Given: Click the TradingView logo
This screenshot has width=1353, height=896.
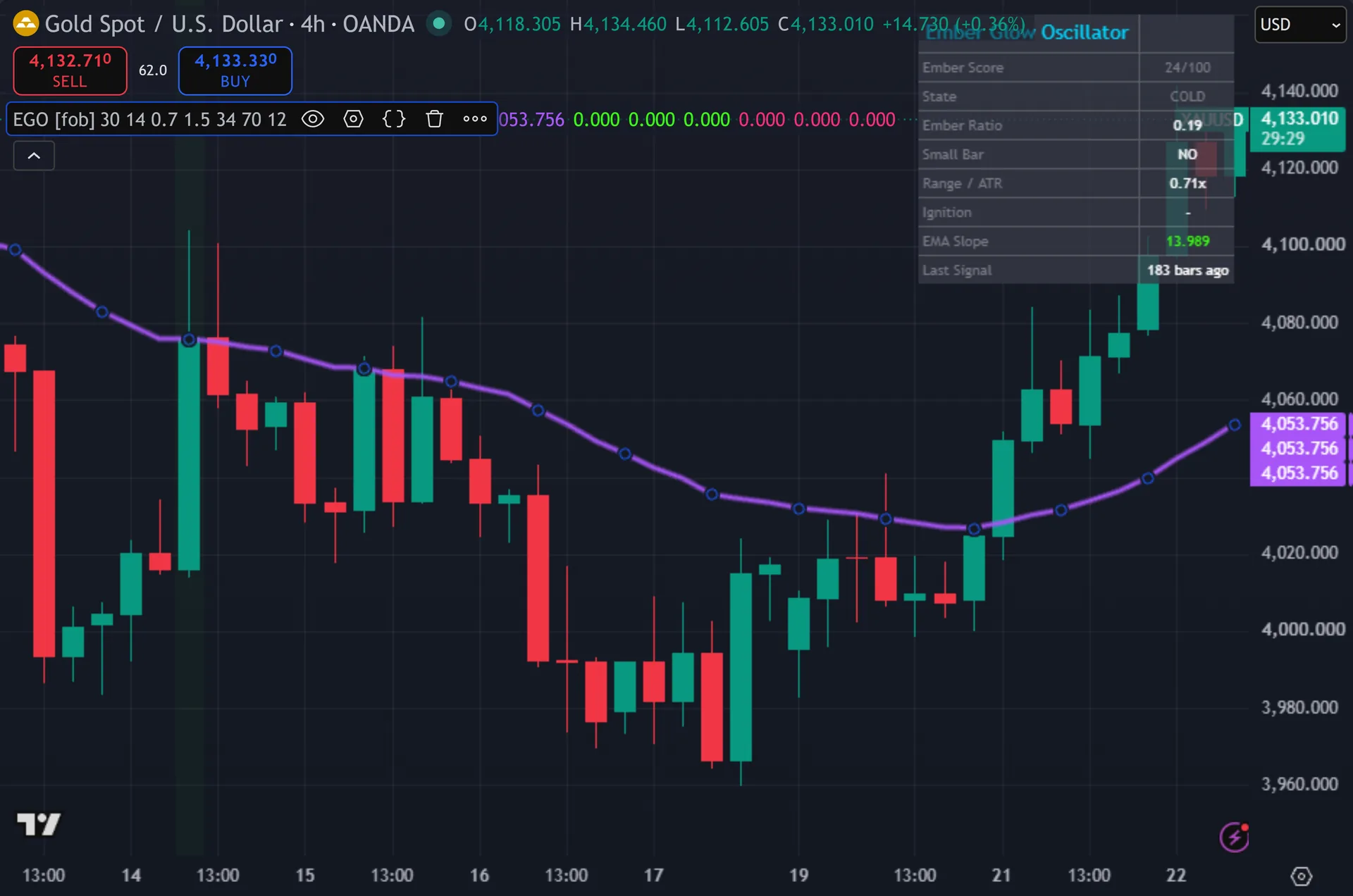Looking at the screenshot, I should (x=39, y=824).
